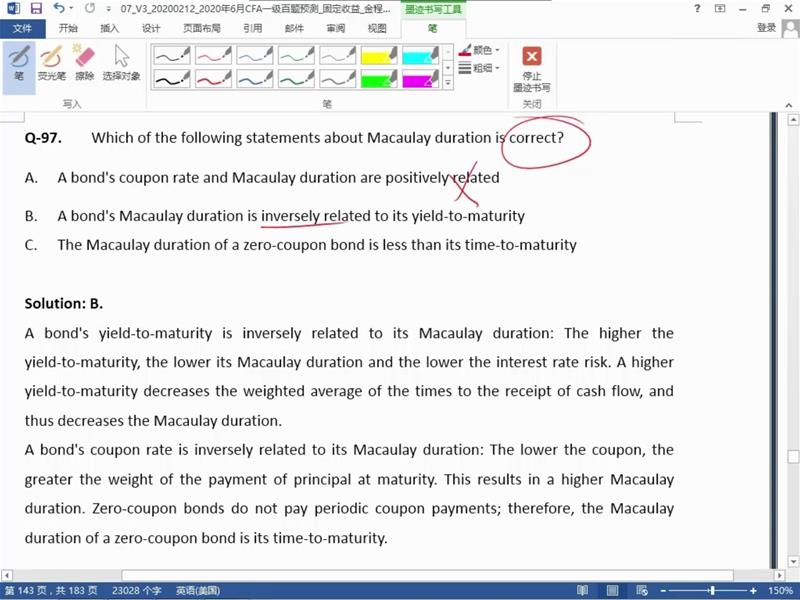The width and height of the screenshot is (800, 600).
Task: Open the Help question mark icon
Action: tap(697, 9)
